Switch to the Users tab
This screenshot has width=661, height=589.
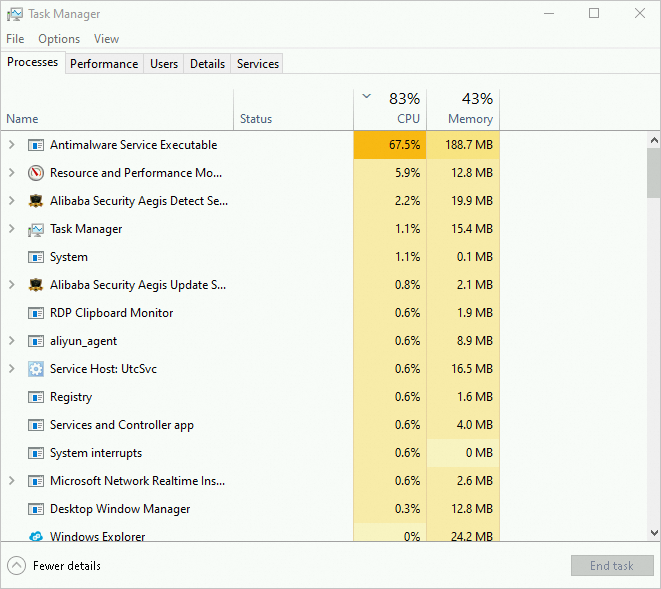[164, 64]
